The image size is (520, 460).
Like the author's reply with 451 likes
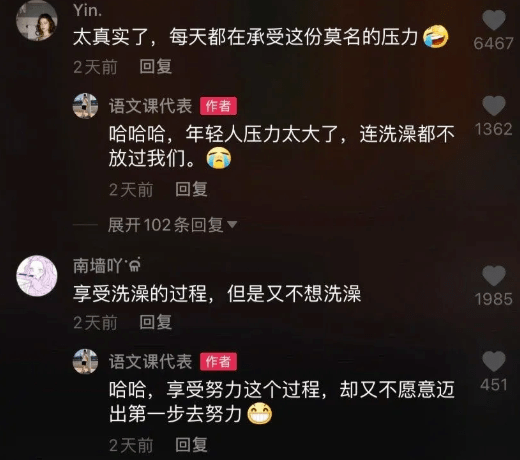tap(494, 361)
